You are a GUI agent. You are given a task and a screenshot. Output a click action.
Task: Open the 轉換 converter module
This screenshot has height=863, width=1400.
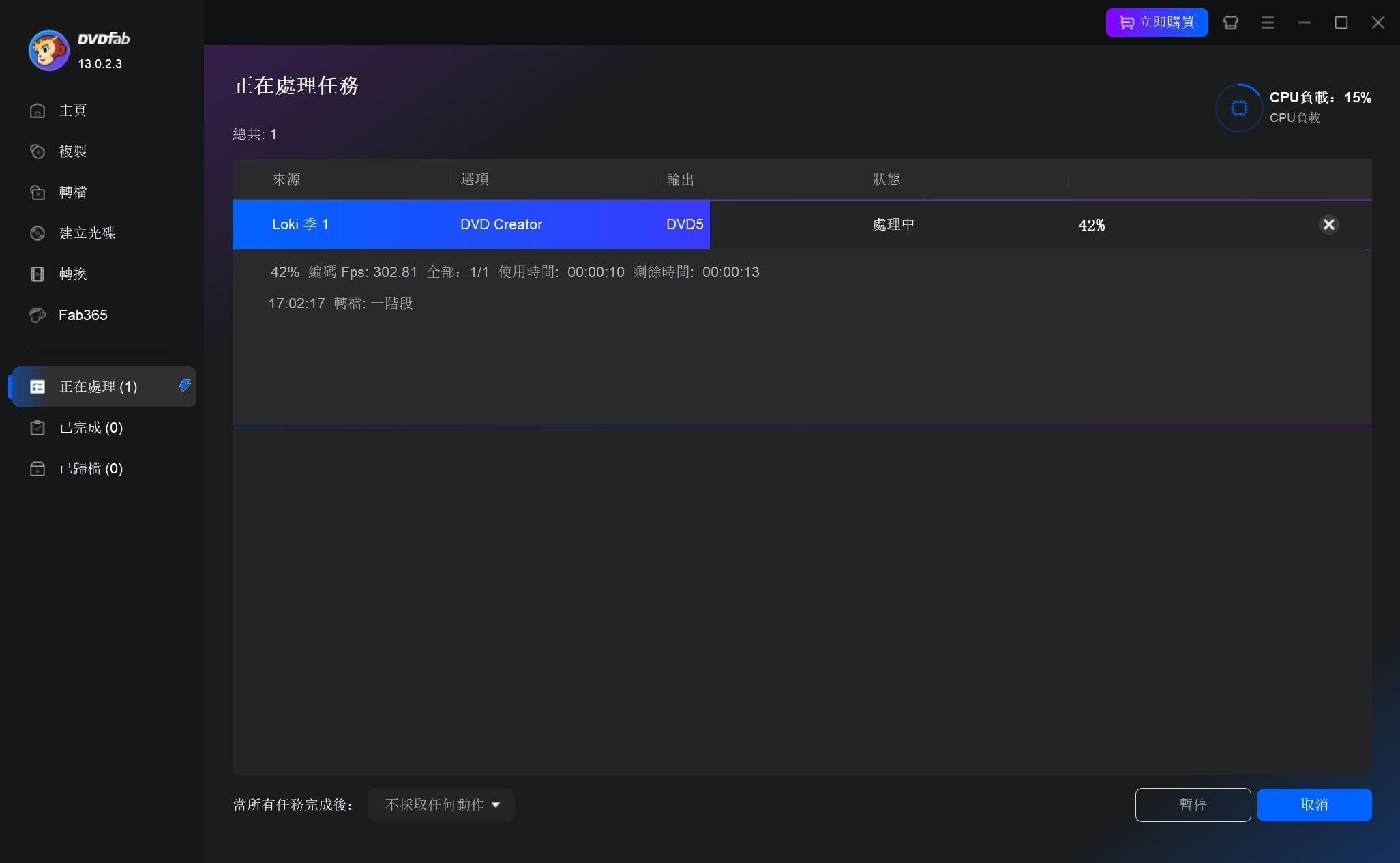click(x=72, y=274)
